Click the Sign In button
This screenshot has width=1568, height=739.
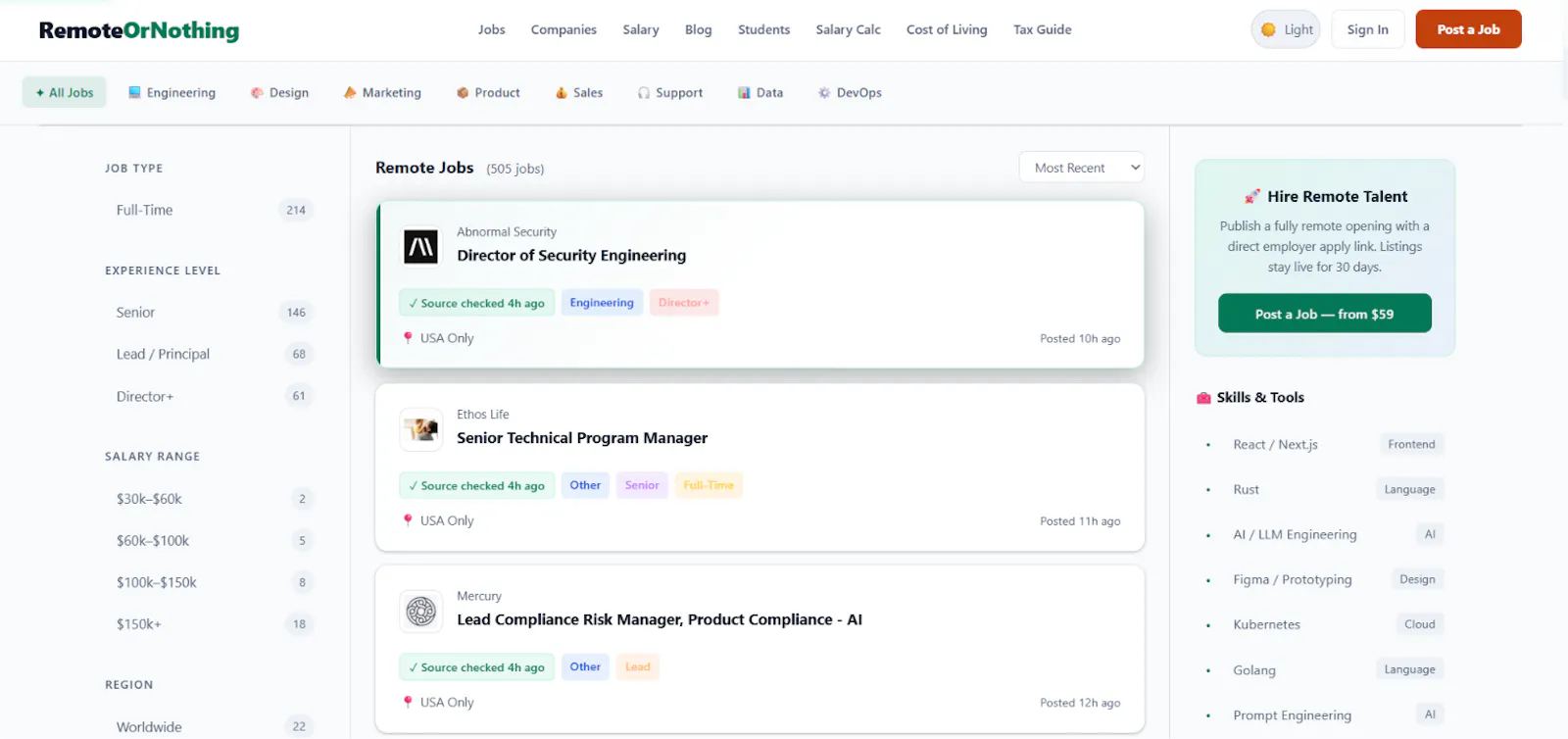point(1367,29)
